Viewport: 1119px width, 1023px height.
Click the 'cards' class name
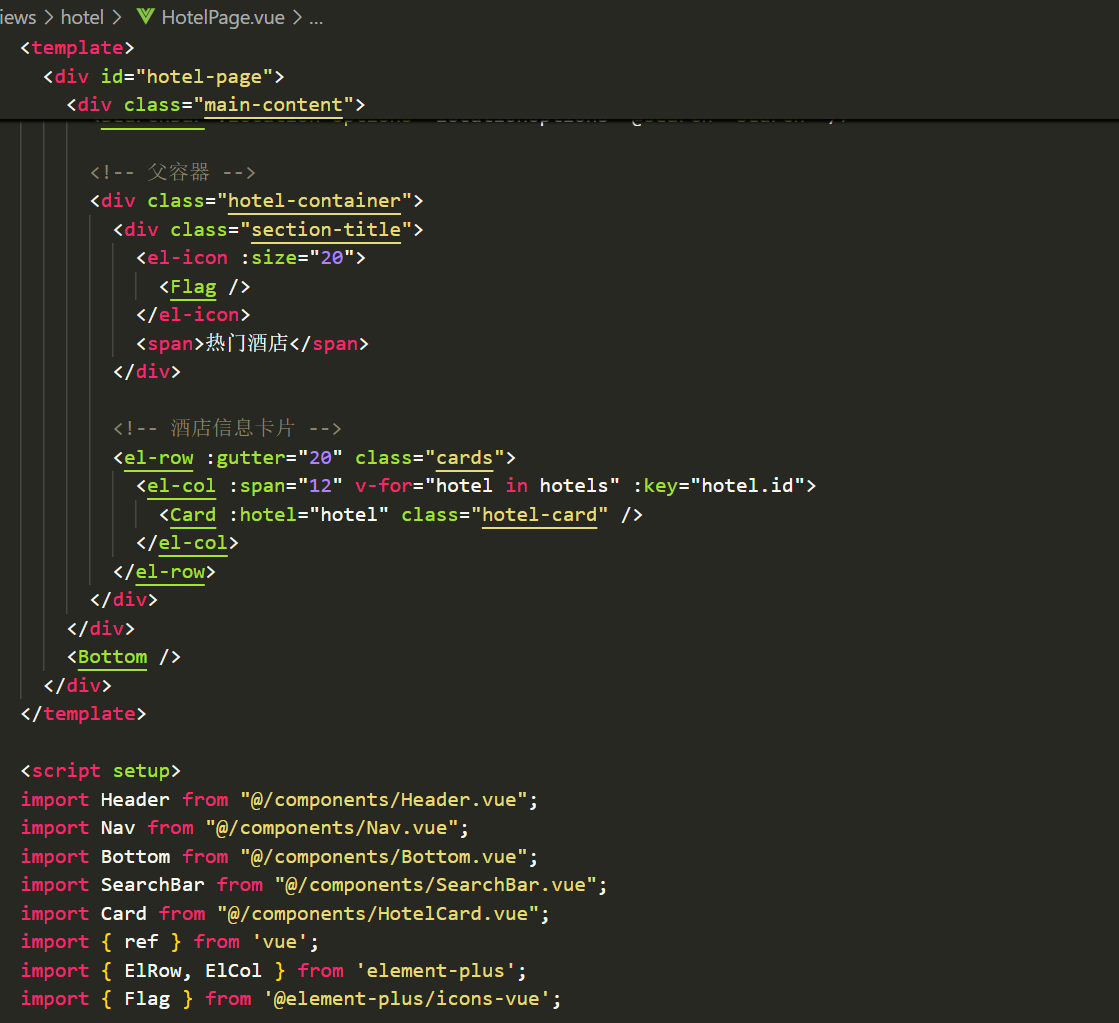point(465,458)
